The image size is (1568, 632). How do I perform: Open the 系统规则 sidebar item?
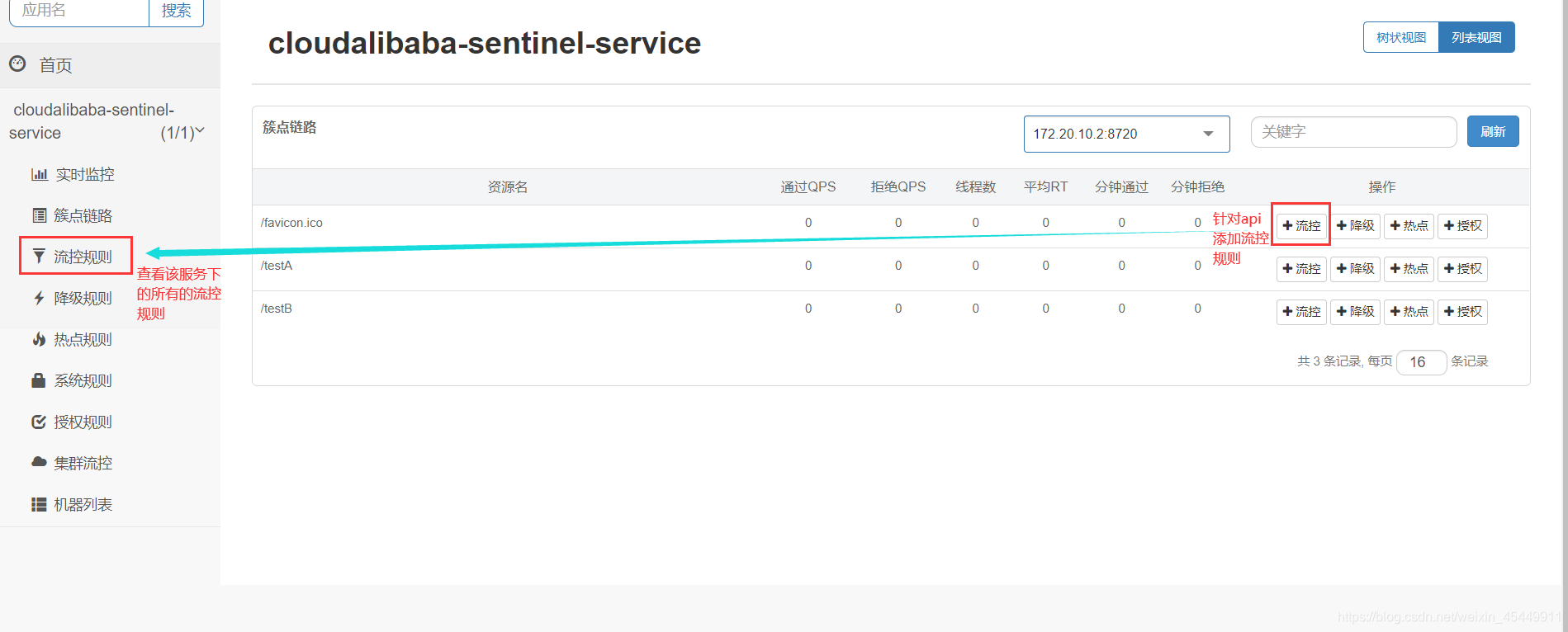click(83, 380)
